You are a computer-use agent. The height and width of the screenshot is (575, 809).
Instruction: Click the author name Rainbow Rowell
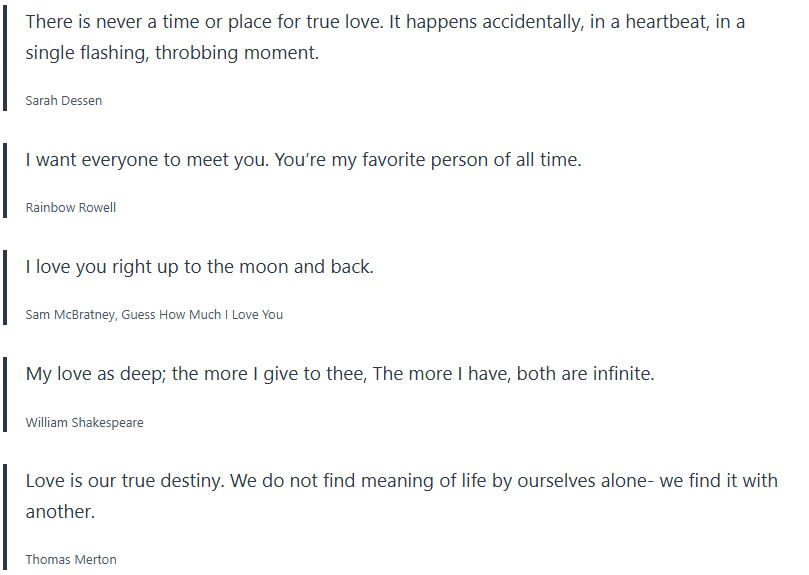pos(71,207)
